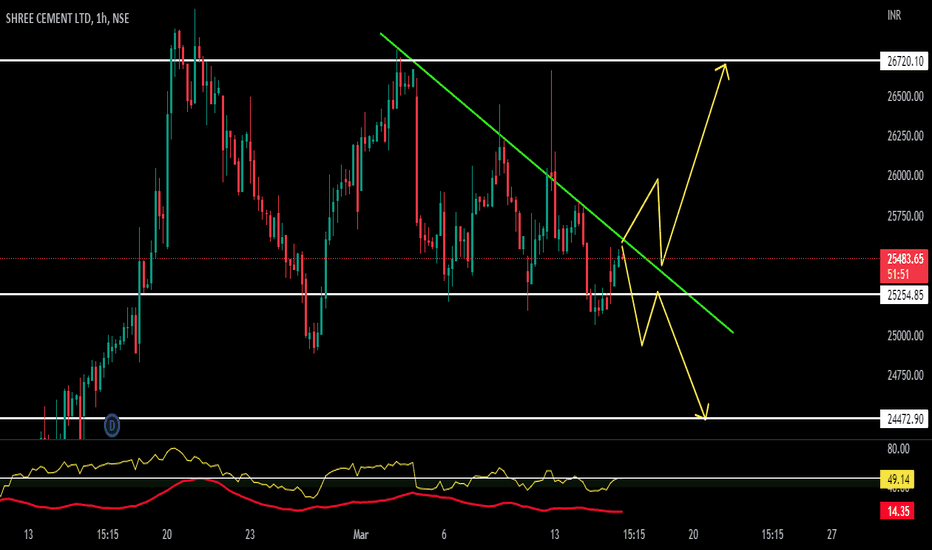
Task: Select the 26720.10 resistance price label
Action: pyautogui.click(x=904, y=61)
